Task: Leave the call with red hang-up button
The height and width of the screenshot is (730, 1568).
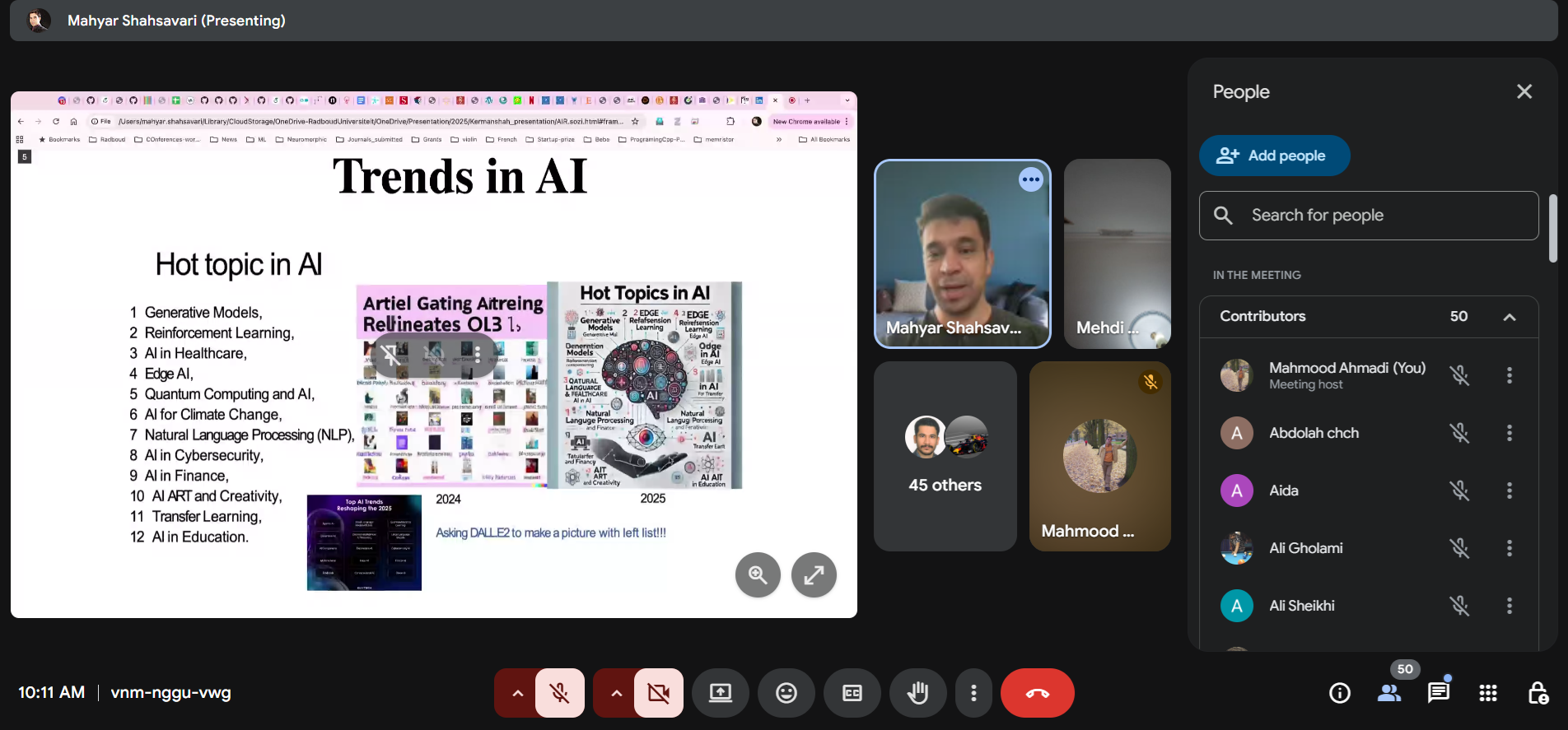Action: (x=1037, y=693)
